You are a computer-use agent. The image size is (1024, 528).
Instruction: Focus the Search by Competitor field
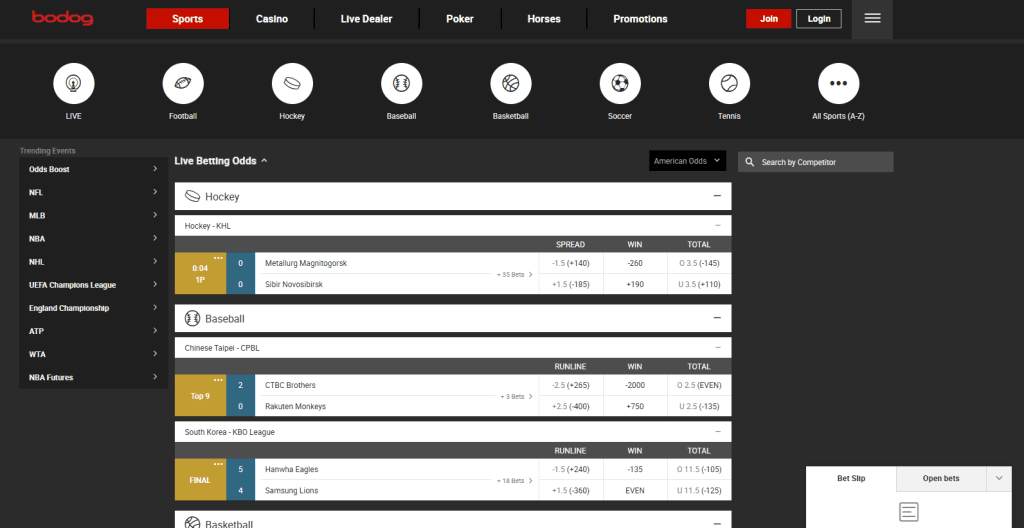point(816,162)
